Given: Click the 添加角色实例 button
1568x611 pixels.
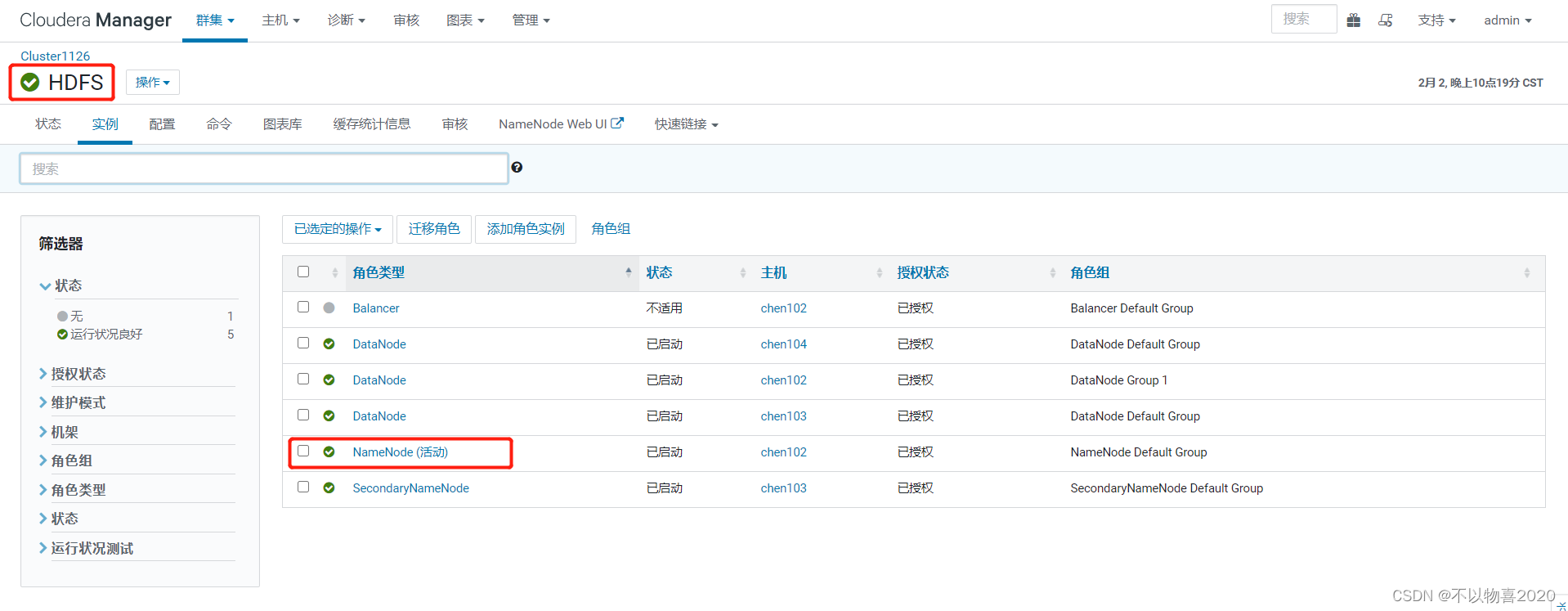Looking at the screenshot, I should pyautogui.click(x=526, y=229).
